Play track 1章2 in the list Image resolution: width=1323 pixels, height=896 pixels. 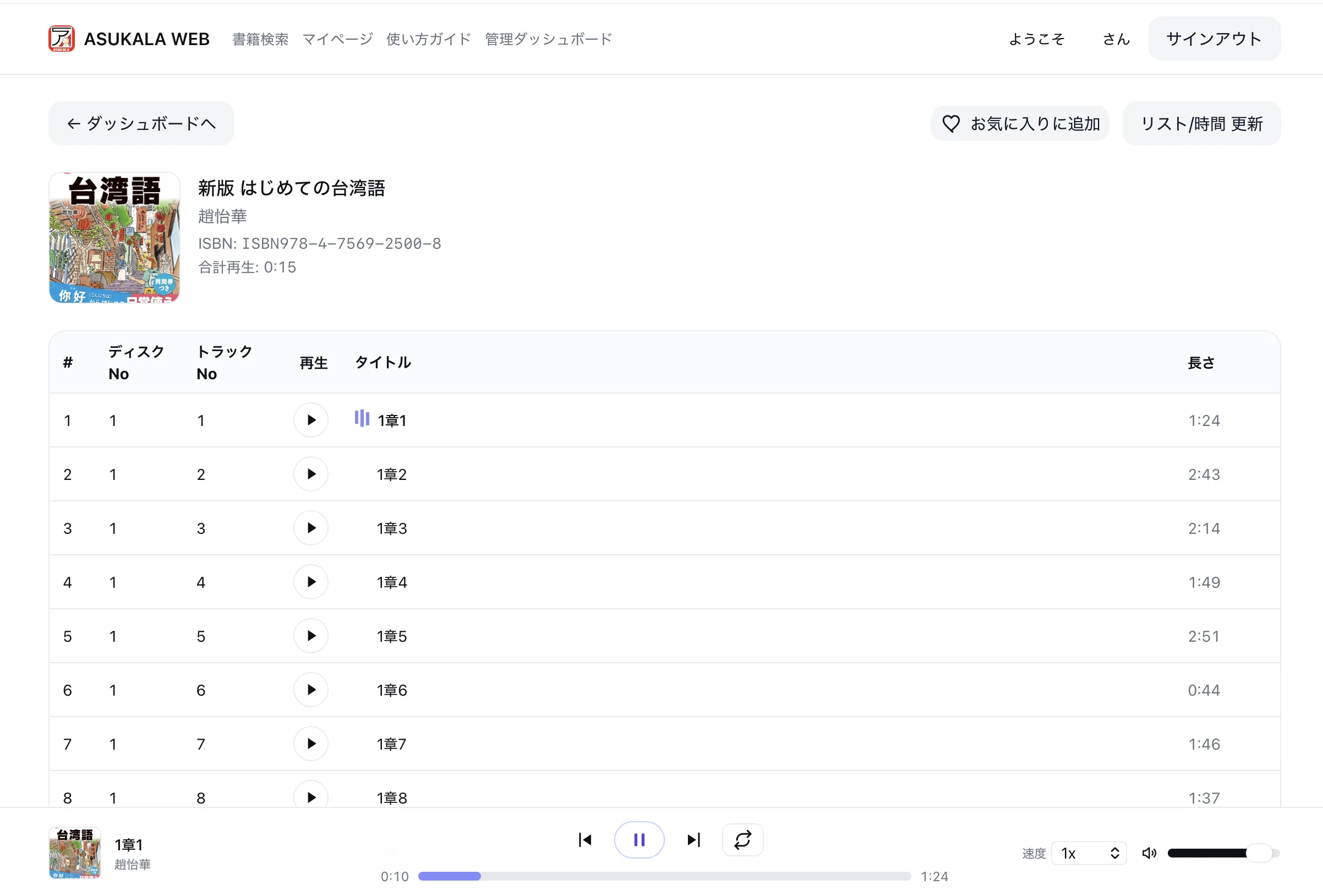click(311, 474)
